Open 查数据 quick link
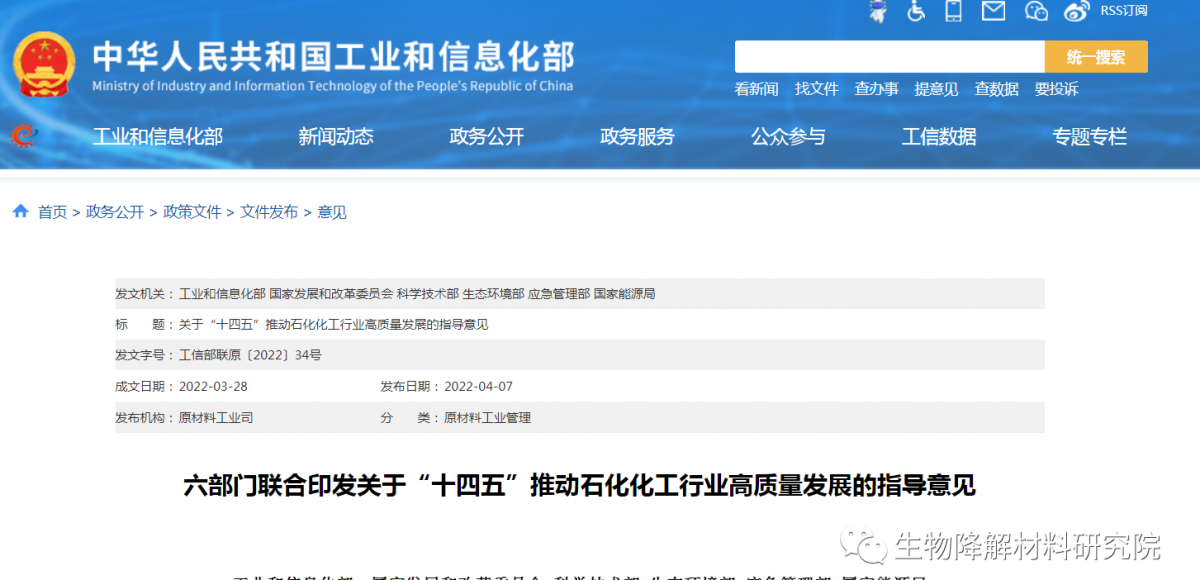1200x580 pixels. [x=997, y=89]
